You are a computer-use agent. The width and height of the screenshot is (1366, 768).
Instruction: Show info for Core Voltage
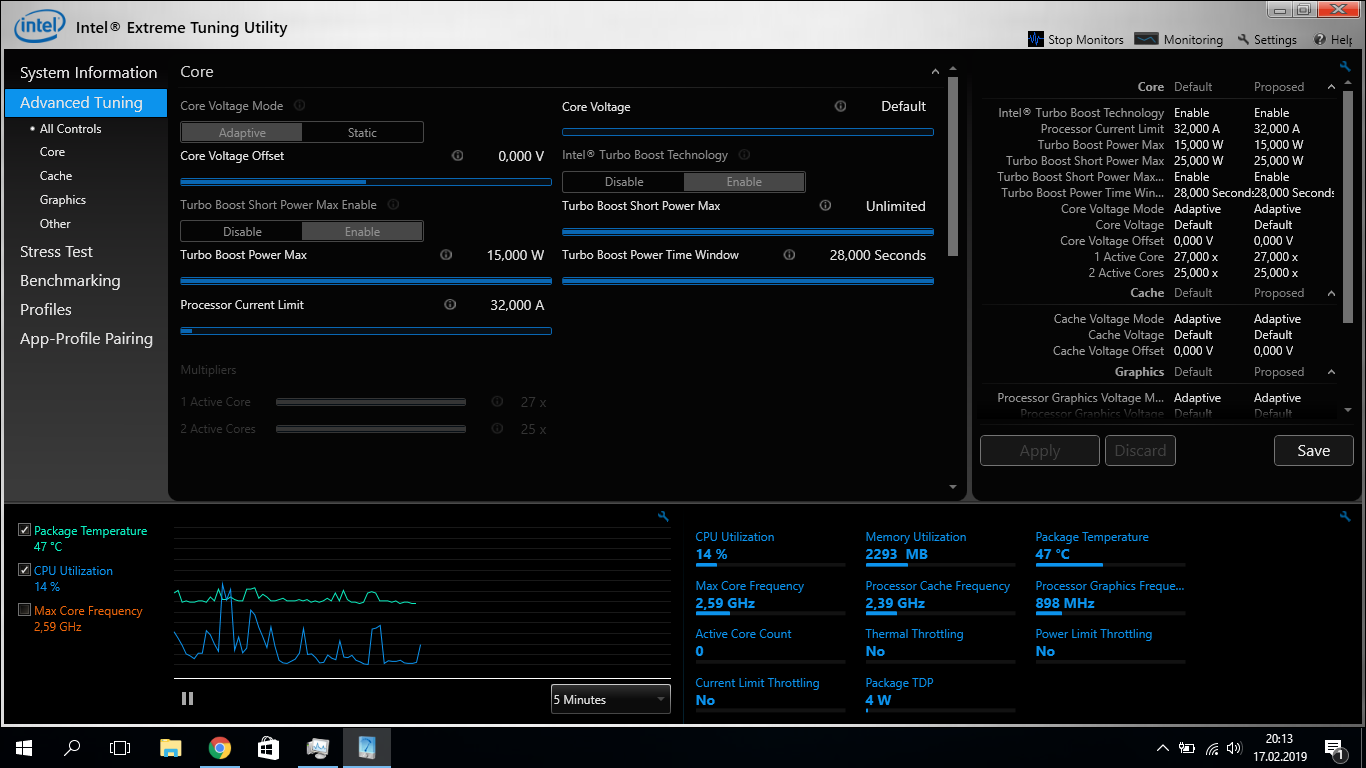click(x=840, y=106)
